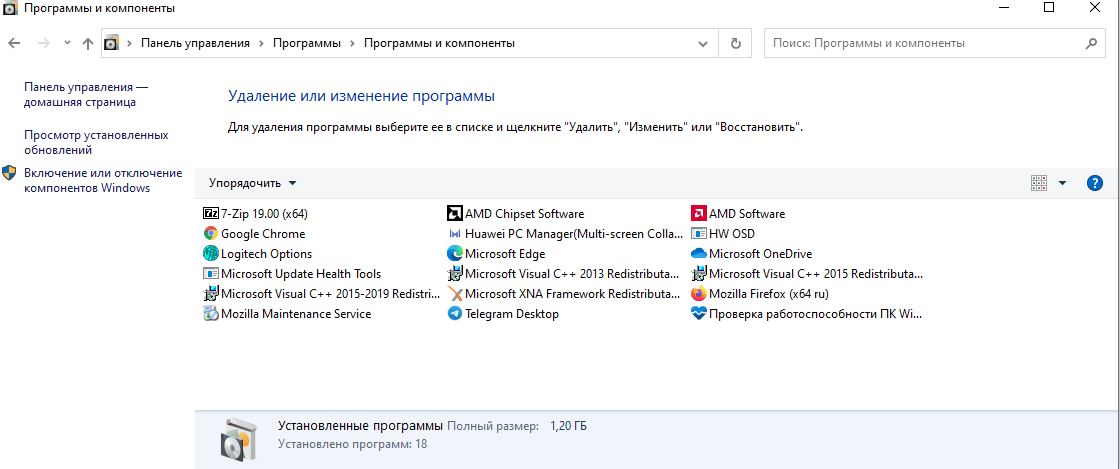Click the PC Health Check heart icon
1120x469 pixels.
point(699,313)
